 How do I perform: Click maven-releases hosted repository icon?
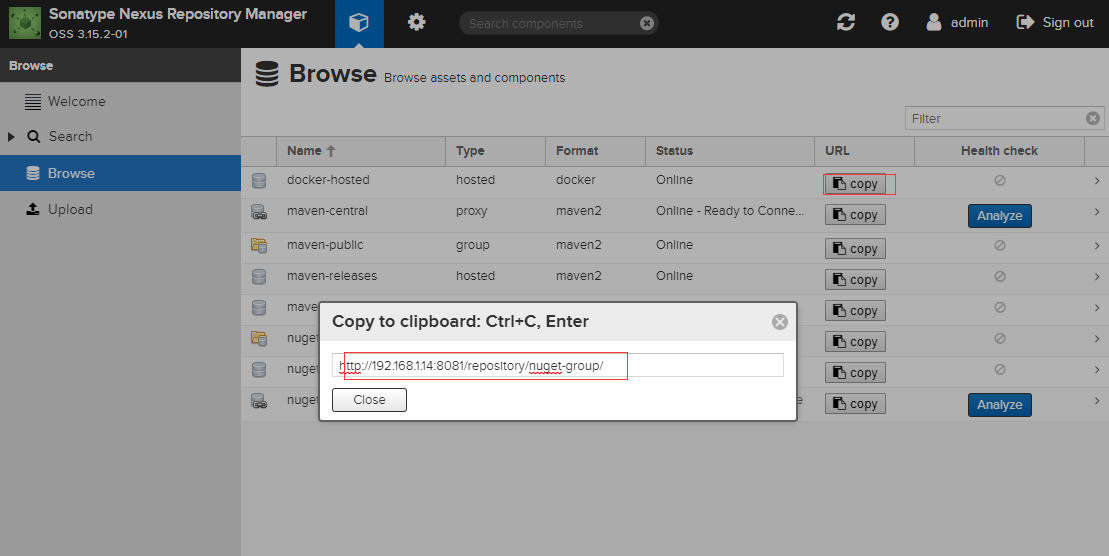(259, 277)
